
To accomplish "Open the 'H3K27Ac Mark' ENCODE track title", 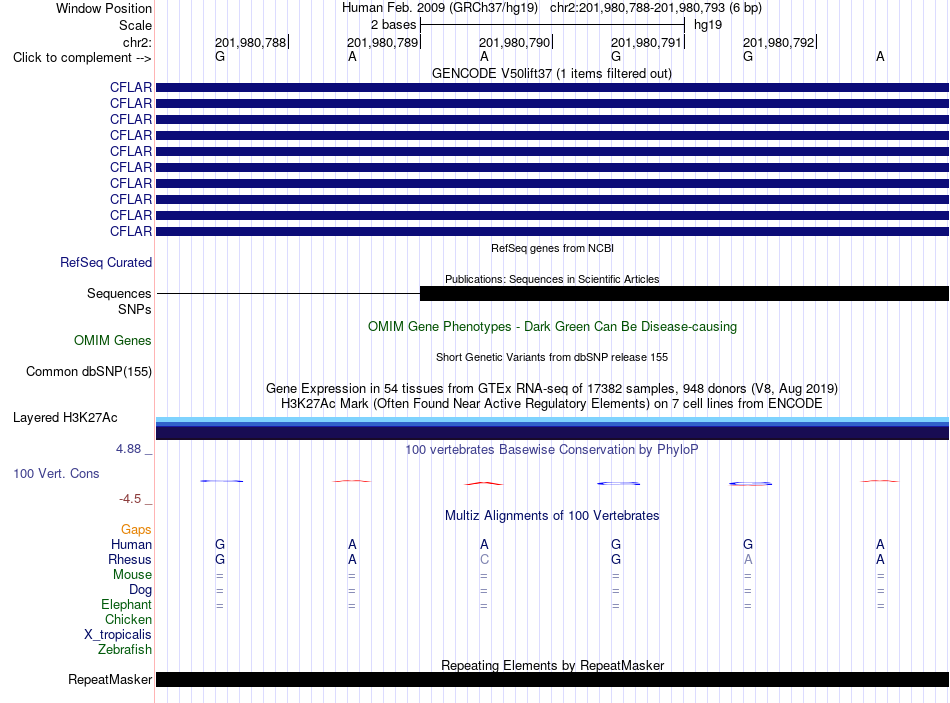I will tap(552, 404).
